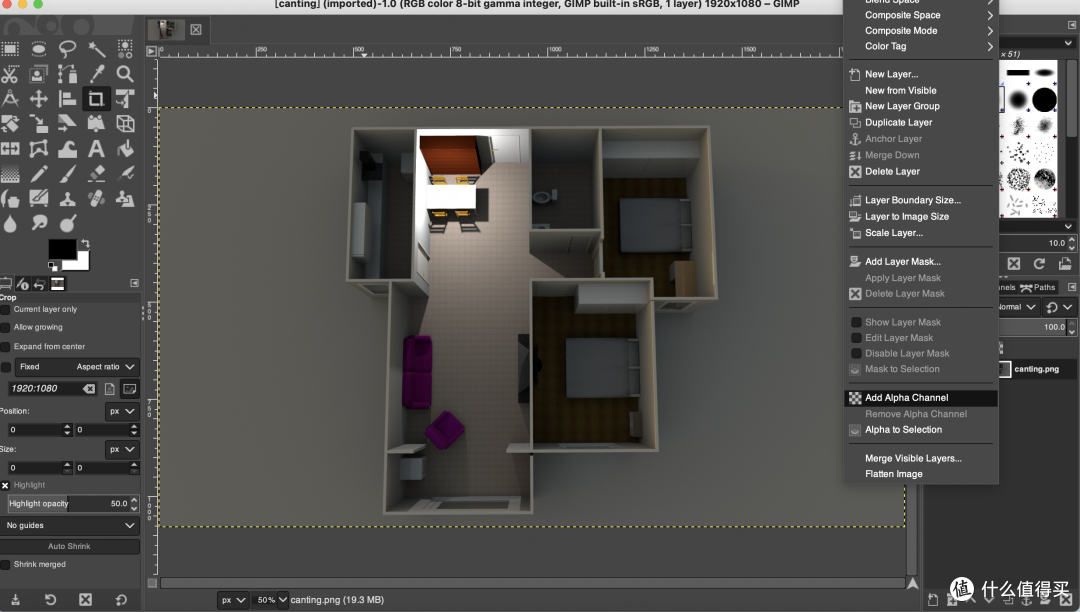Image resolution: width=1080 pixels, height=612 pixels.
Task: Open the Position units px dropdown
Action: click(122, 411)
